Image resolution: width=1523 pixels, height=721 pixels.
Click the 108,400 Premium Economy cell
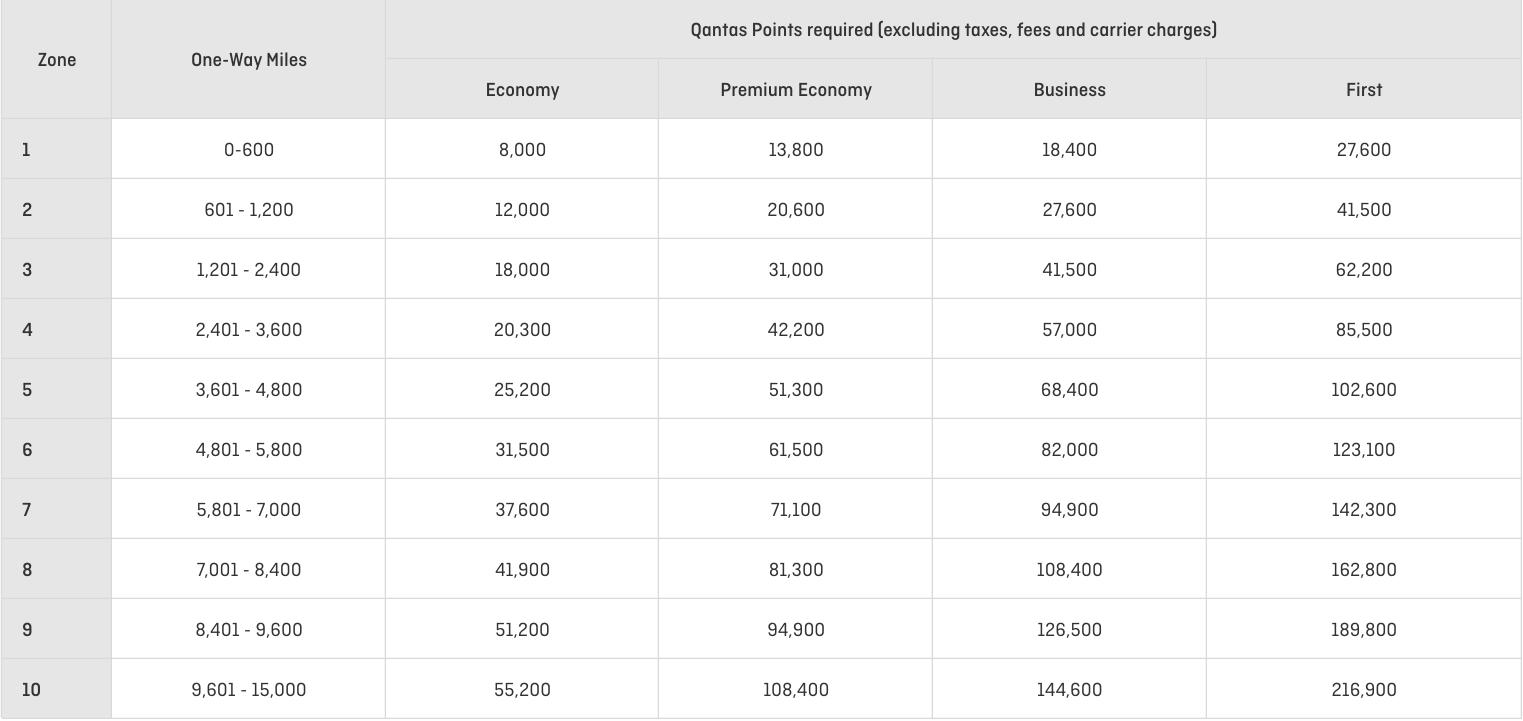(796, 689)
